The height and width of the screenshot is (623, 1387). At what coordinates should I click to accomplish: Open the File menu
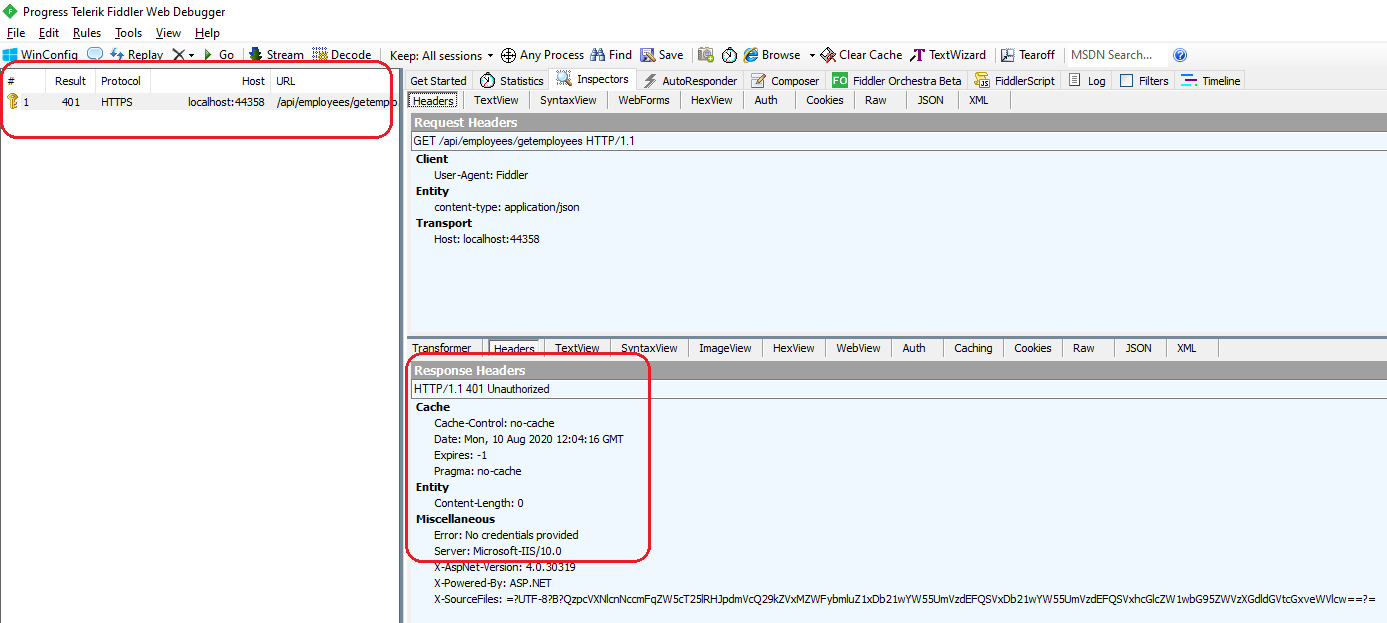(x=16, y=33)
